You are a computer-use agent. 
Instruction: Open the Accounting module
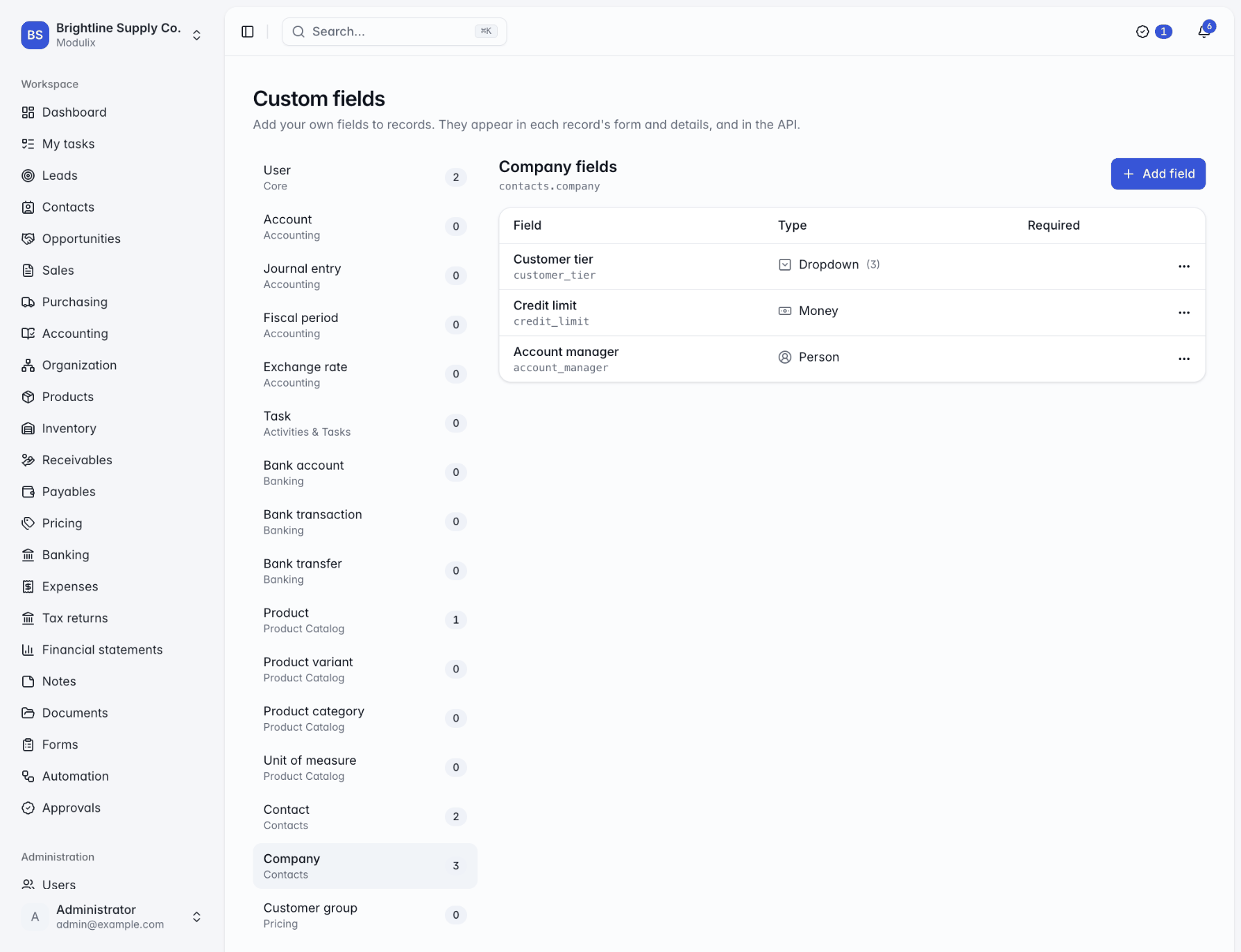(112, 334)
